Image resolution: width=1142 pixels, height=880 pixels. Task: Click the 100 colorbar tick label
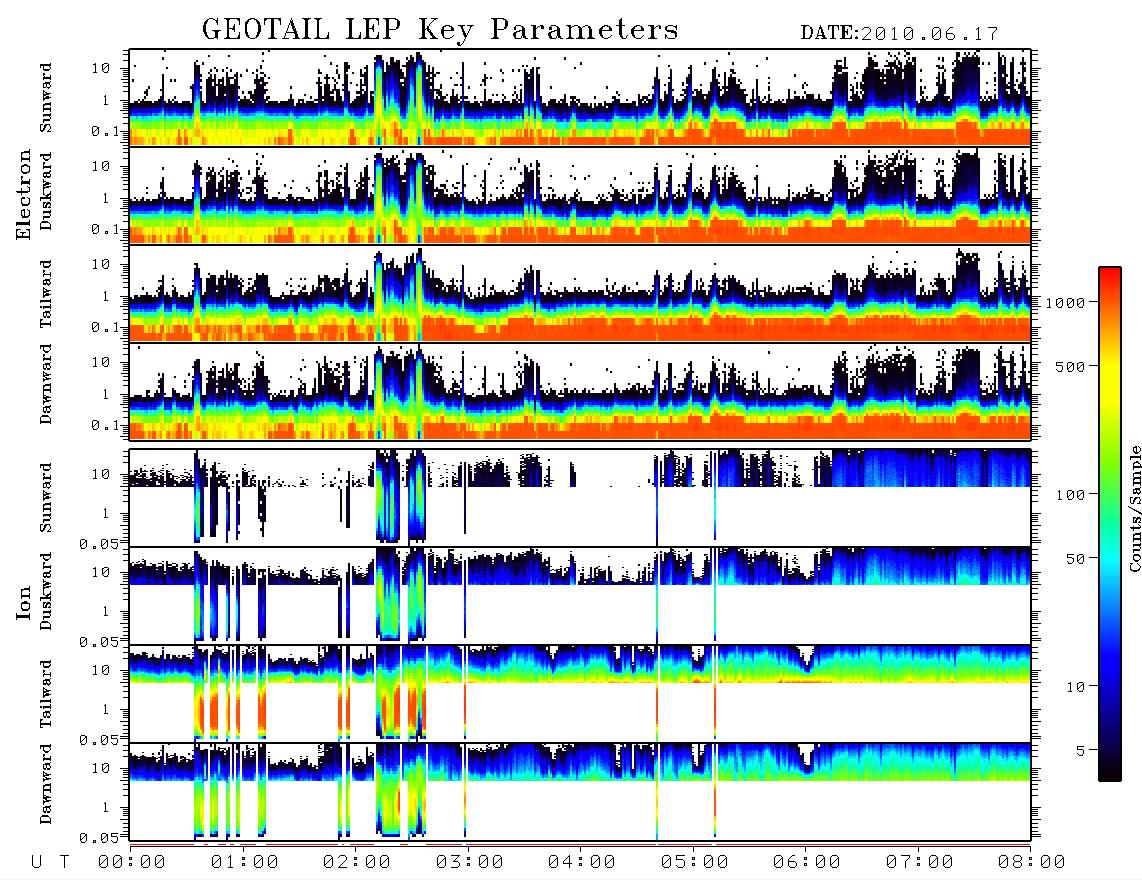[1070, 495]
